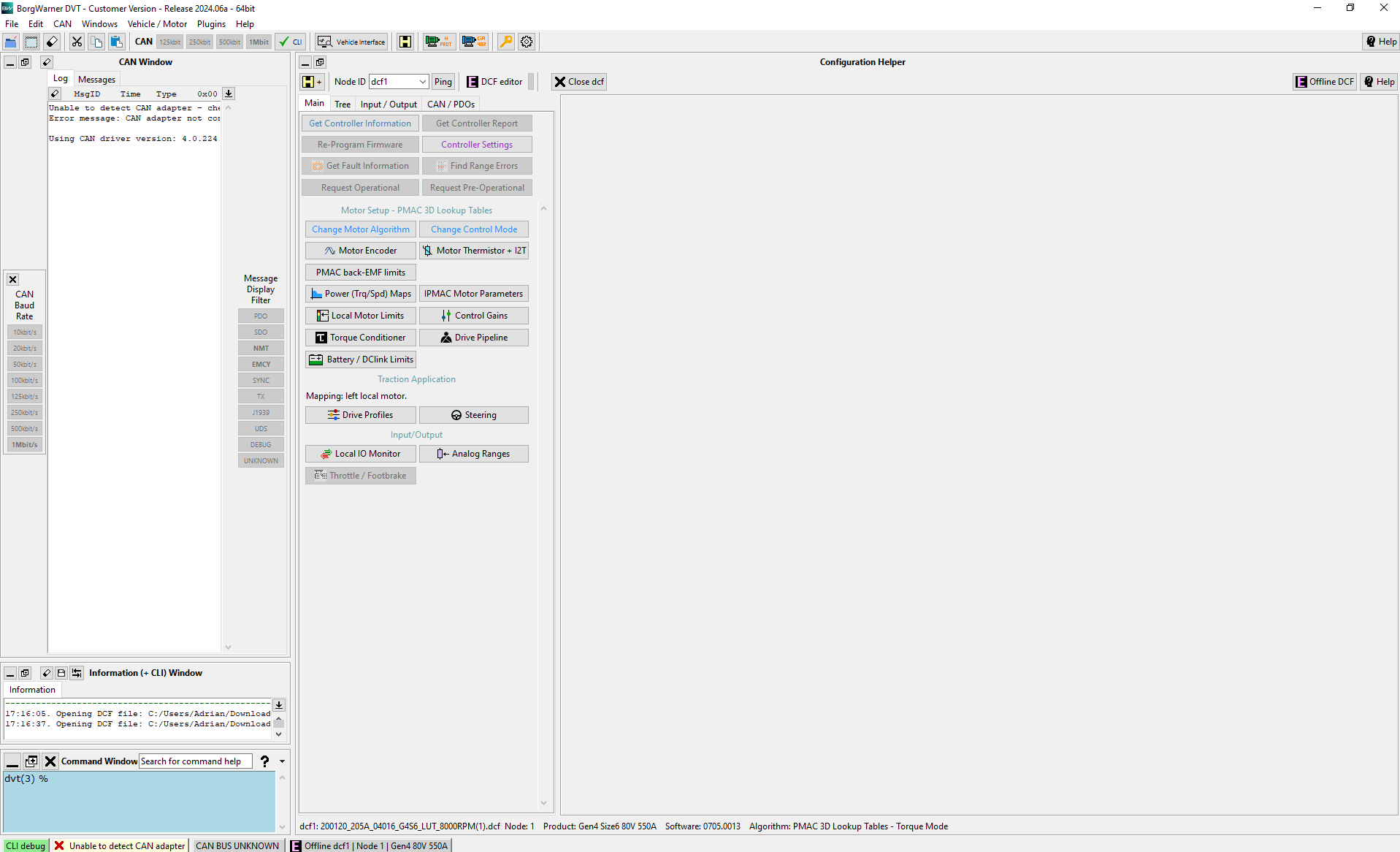Collapse the CAN Window with minimize button
Screen dimensions: 1400x852
click(10, 62)
